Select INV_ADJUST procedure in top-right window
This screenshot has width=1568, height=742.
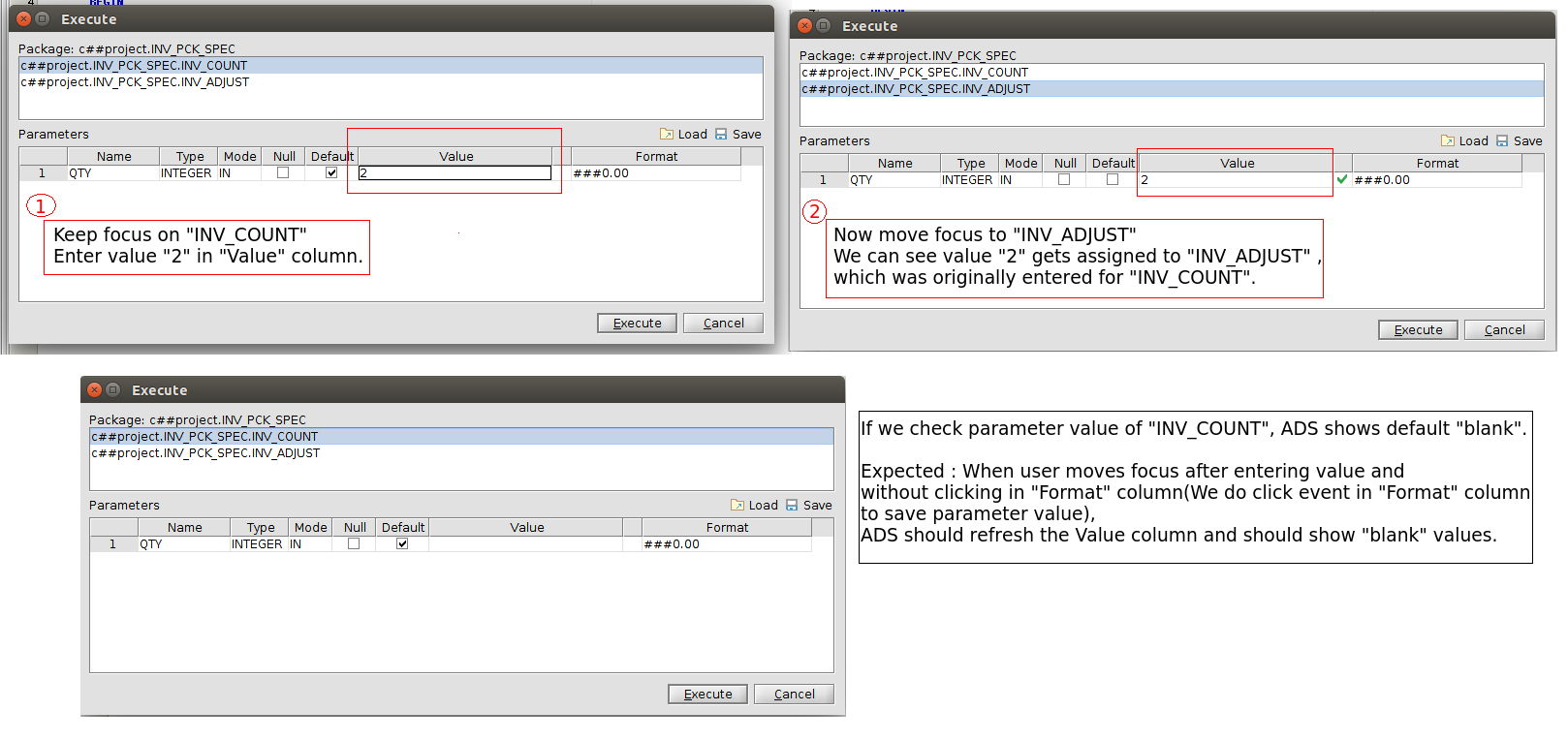(1172, 89)
